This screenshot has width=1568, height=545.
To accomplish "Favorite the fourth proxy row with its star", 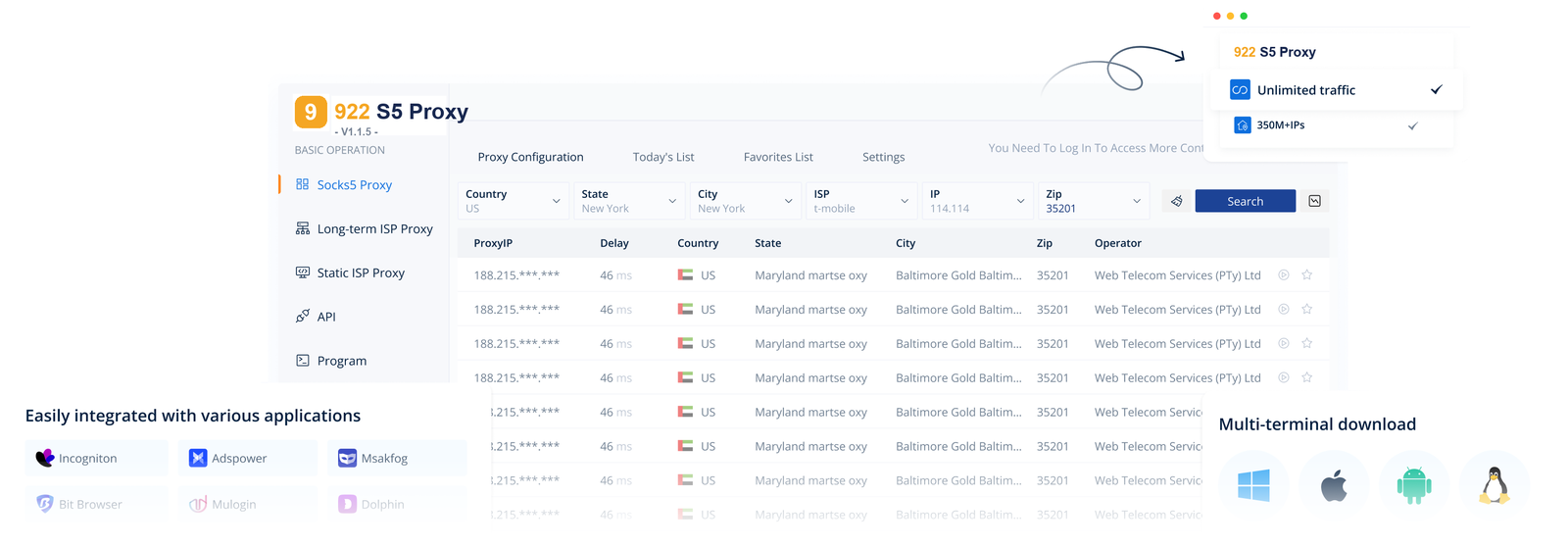I will [x=1306, y=377].
